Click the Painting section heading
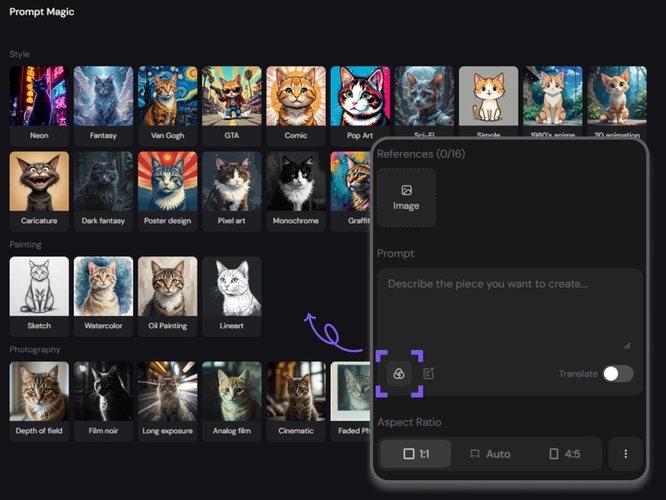 (x=25, y=244)
